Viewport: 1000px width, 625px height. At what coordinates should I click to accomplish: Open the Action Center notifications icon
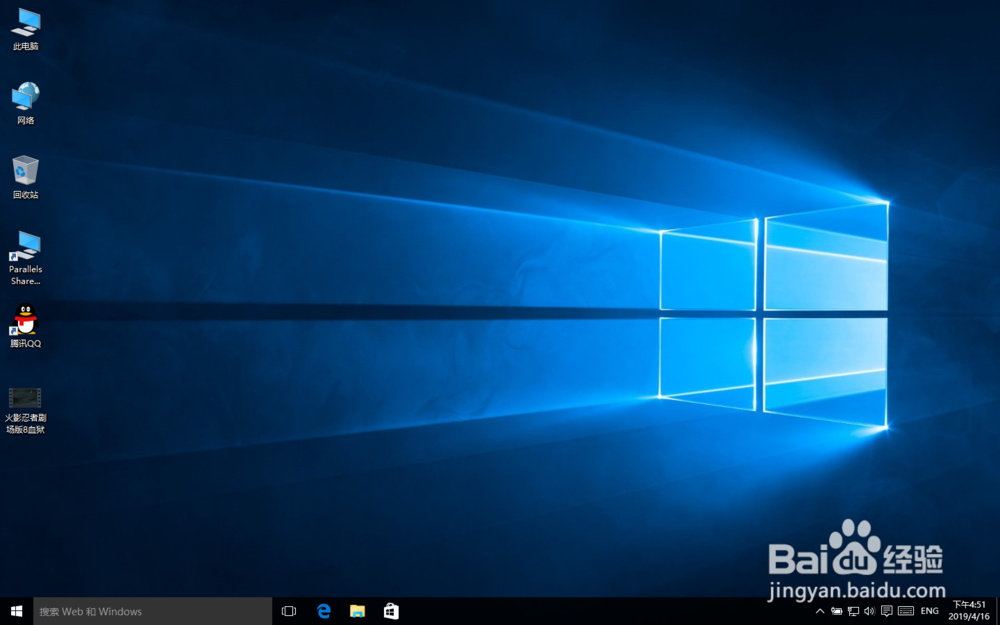(886, 611)
